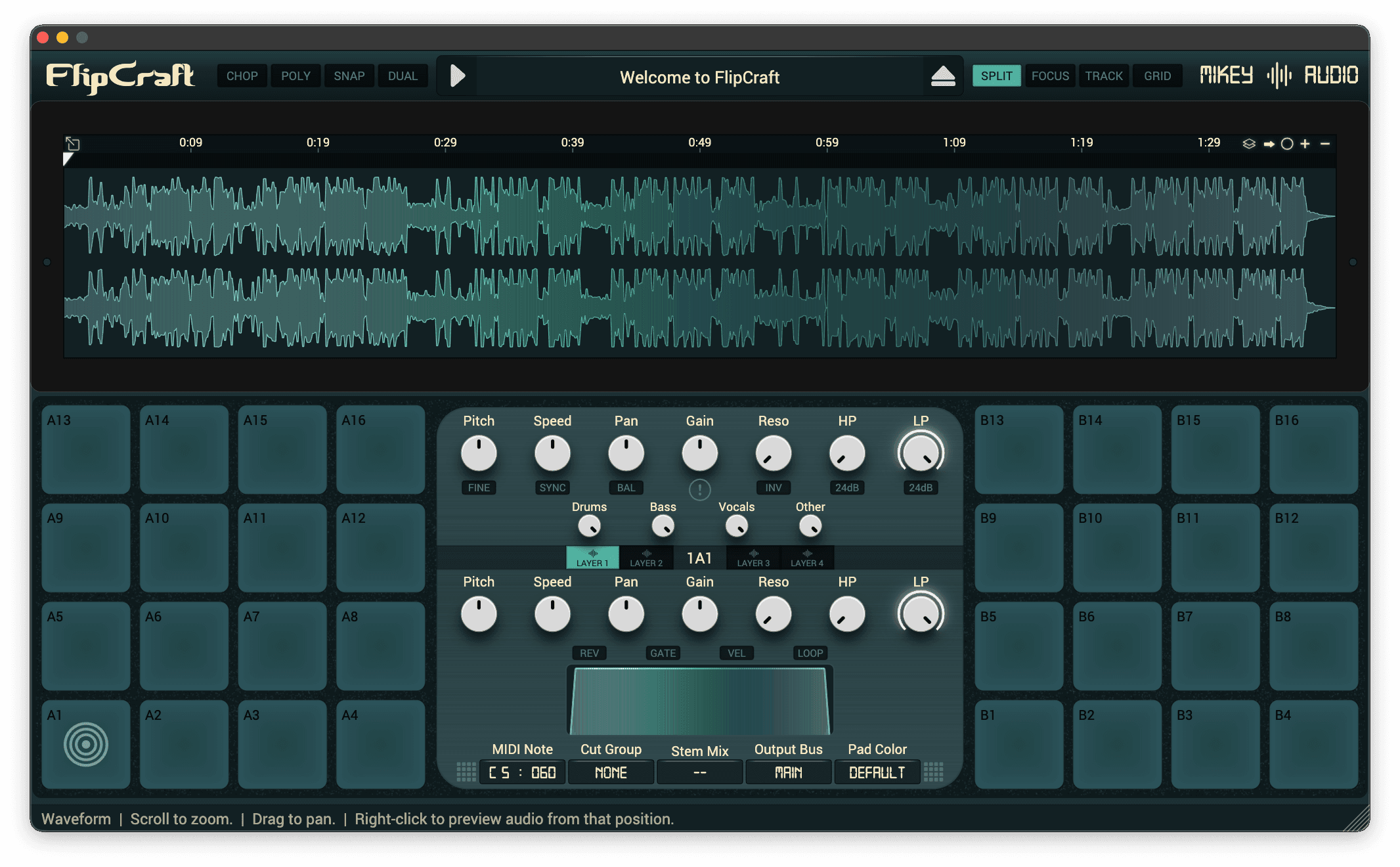Image resolution: width=1400 pixels, height=867 pixels.
Task: Click the circle icon in the waveform toolbar
Action: (1287, 144)
